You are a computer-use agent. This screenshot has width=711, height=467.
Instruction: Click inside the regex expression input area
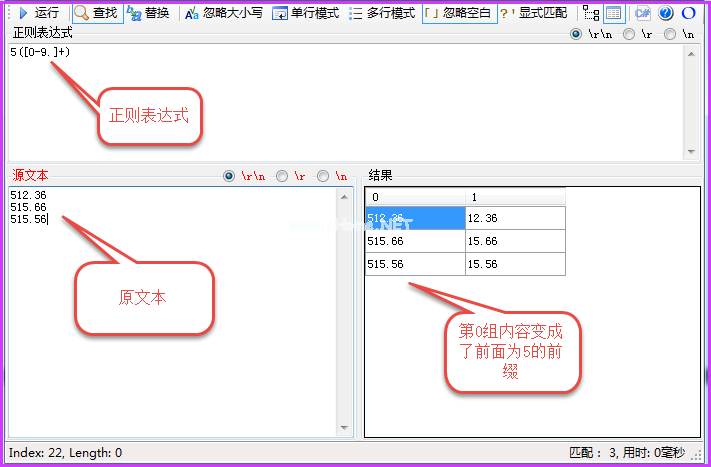(x=340, y=100)
